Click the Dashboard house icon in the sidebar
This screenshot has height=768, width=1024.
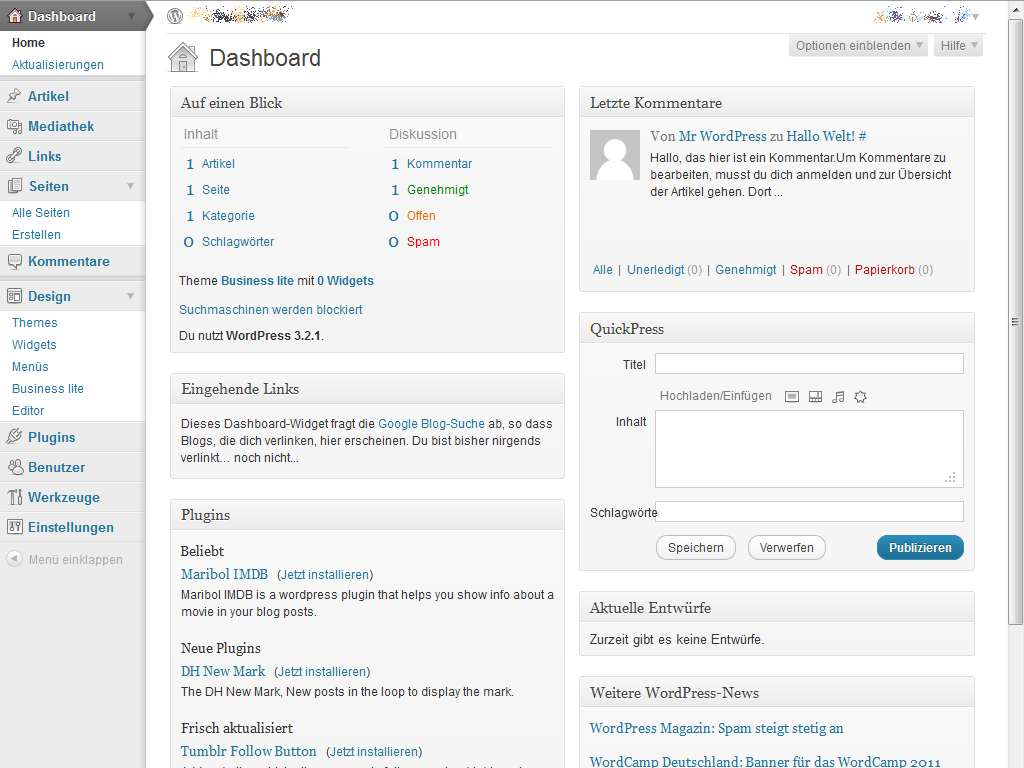click(14, 16)
